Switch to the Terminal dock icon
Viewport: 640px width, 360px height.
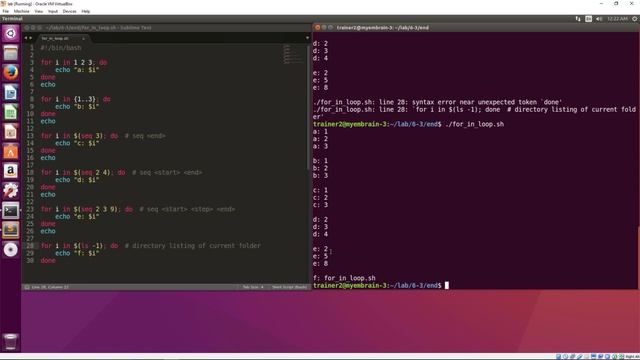pyautogui.click(x=10, y=211)
